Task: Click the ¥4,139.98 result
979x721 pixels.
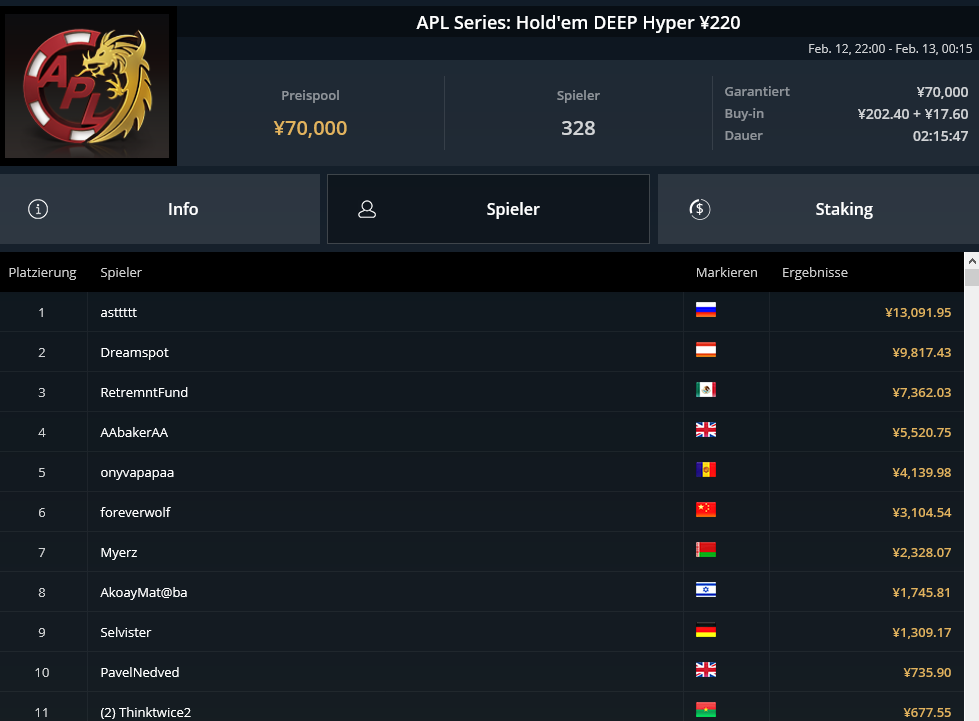Action: pyautogui.click(x=922, y=473)
